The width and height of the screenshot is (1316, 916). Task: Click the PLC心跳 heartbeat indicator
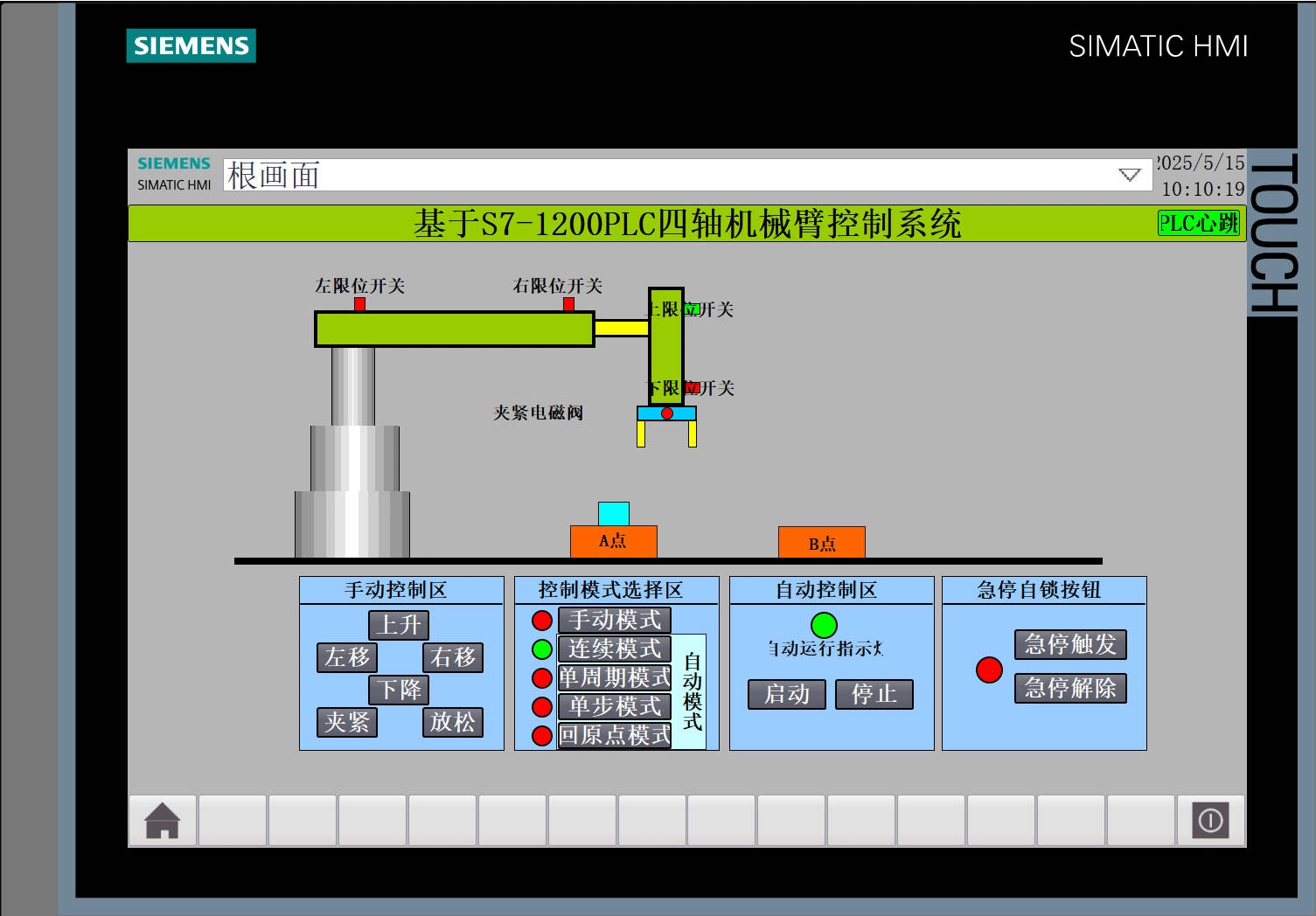click(1199, 224)
